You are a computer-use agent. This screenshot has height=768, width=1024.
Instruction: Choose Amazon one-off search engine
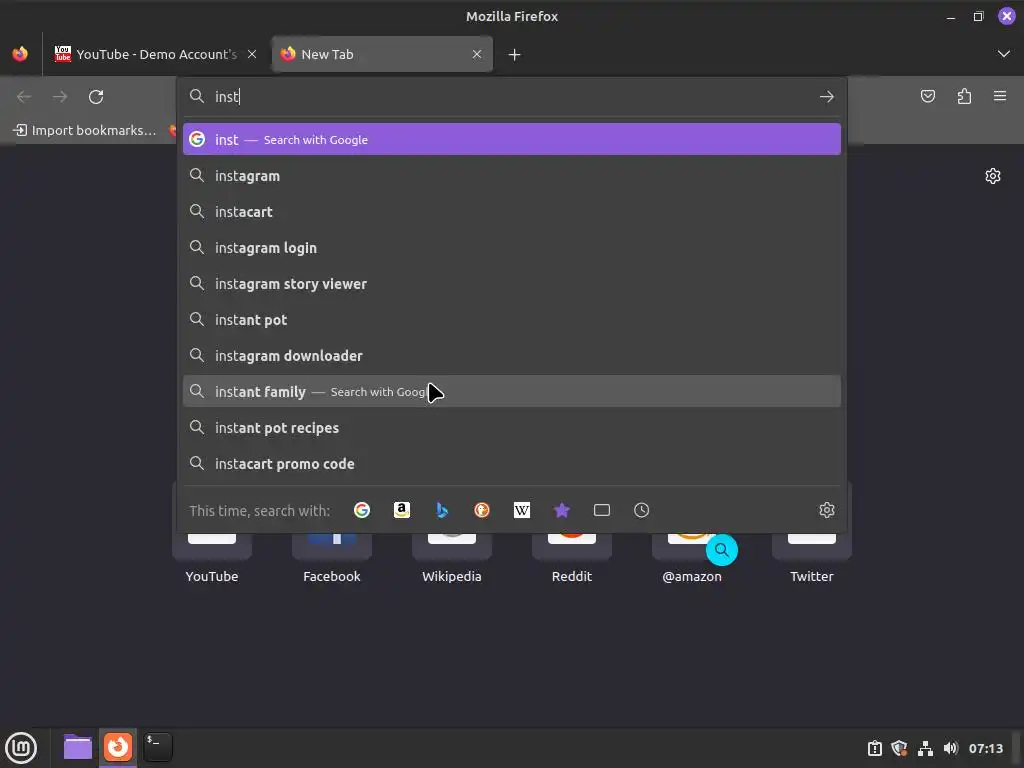click(x=402, y=510)
